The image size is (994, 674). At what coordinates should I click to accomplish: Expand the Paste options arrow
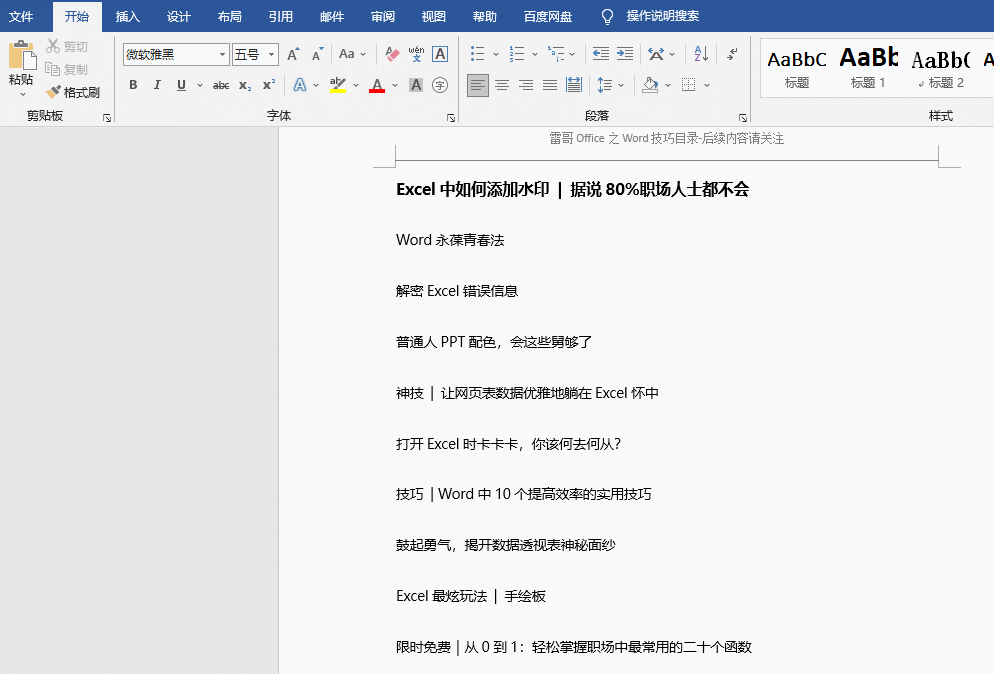[23, 94]
